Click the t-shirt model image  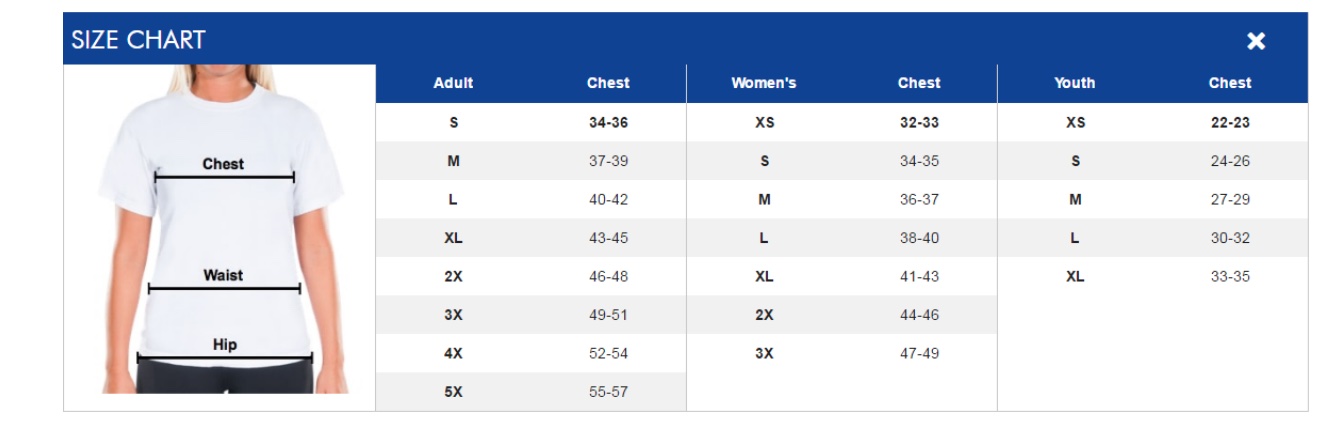(x=220, y=229)
